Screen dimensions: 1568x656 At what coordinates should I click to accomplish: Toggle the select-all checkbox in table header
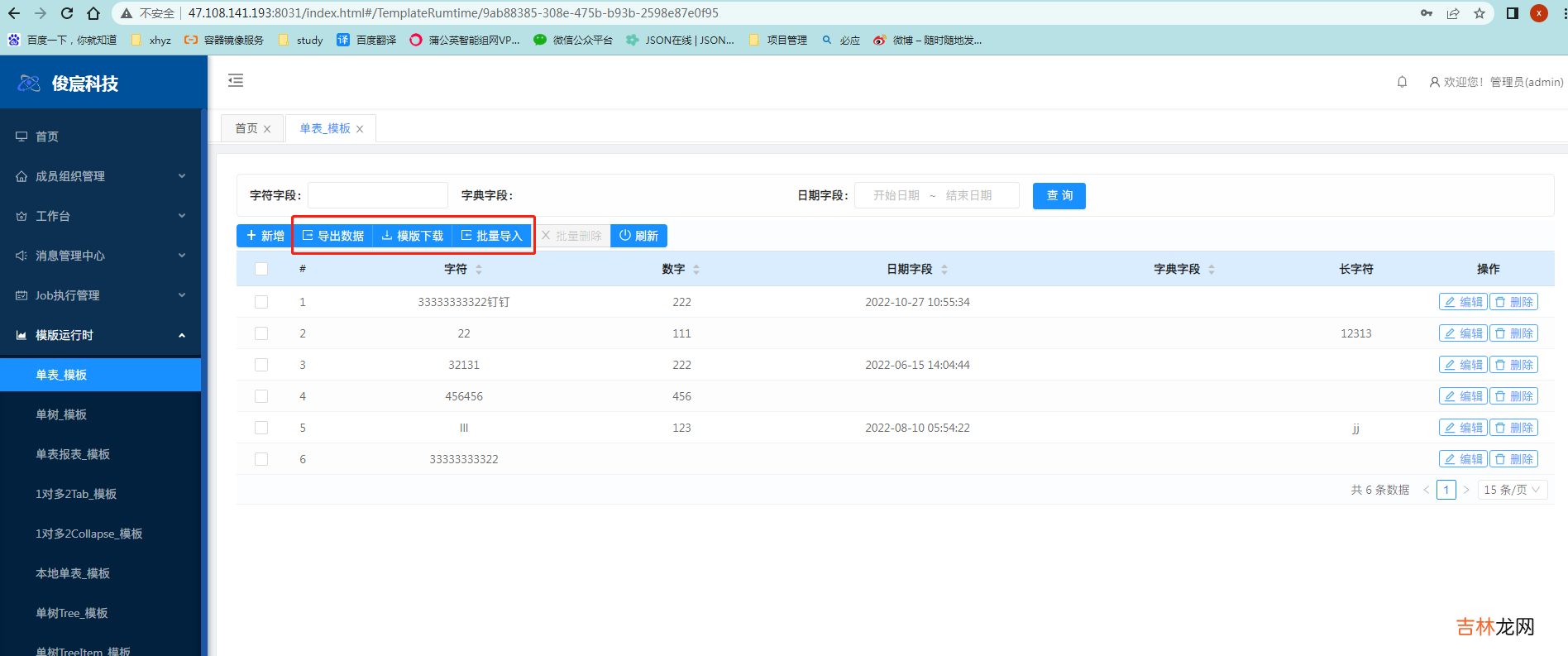261,269
